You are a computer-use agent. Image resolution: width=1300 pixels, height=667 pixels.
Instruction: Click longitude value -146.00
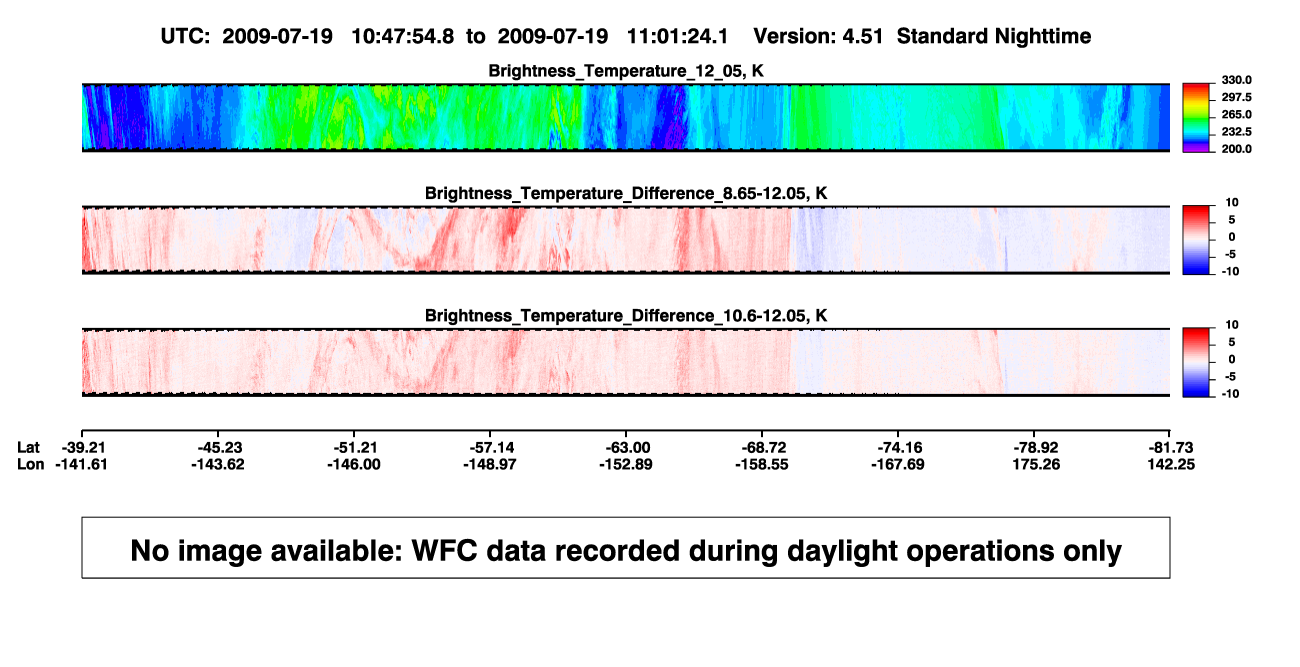click(x=353, y=464)
